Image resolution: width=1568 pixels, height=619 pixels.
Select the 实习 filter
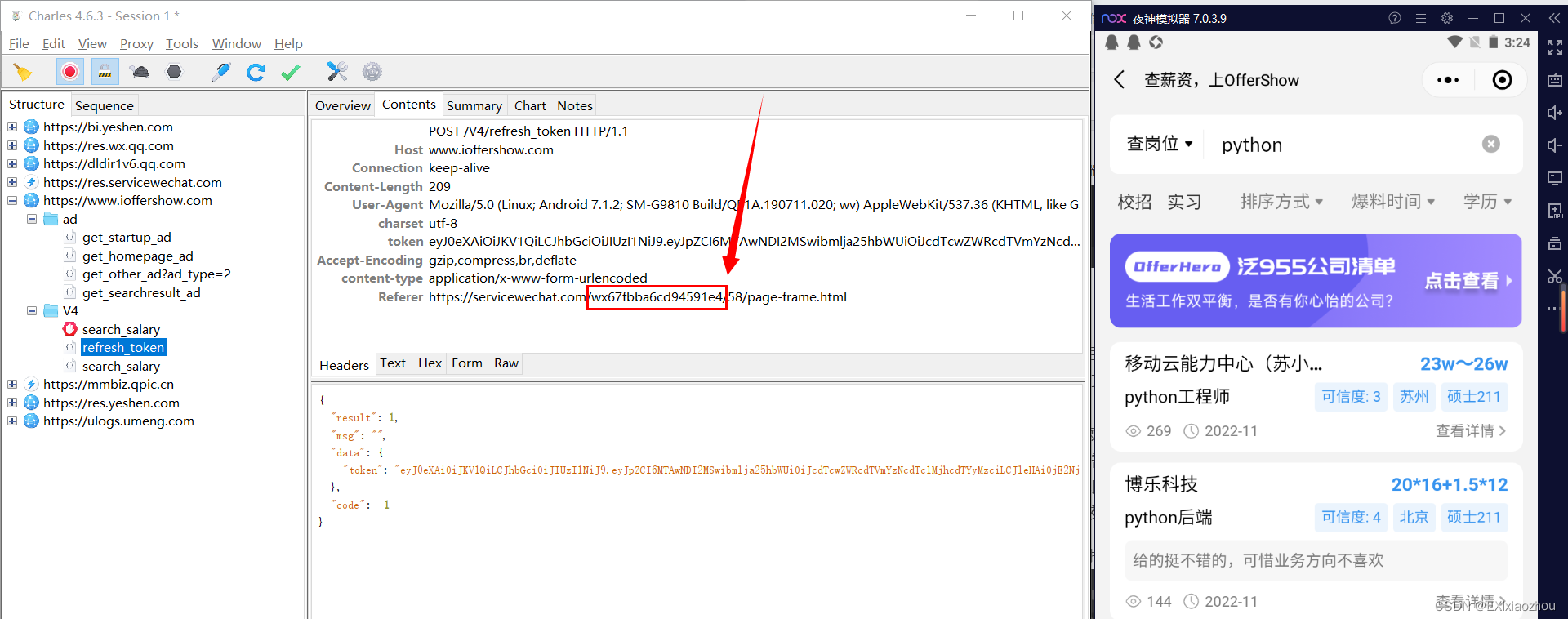tap(1184, 202)
